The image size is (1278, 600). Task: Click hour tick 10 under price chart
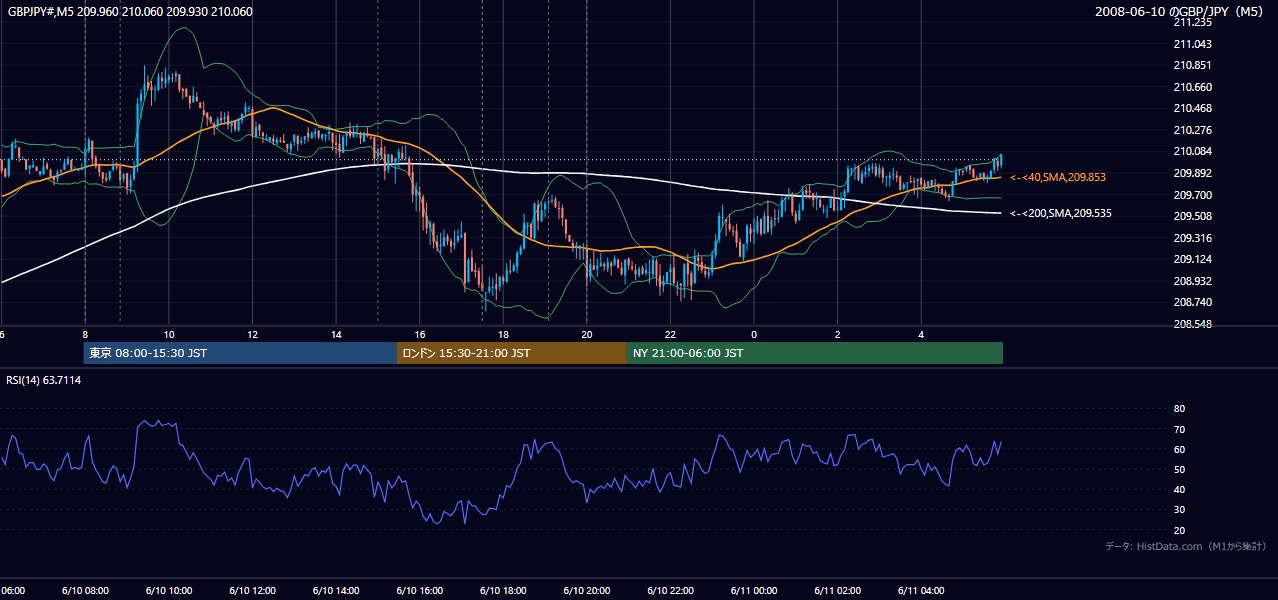(x=169, y=335)
